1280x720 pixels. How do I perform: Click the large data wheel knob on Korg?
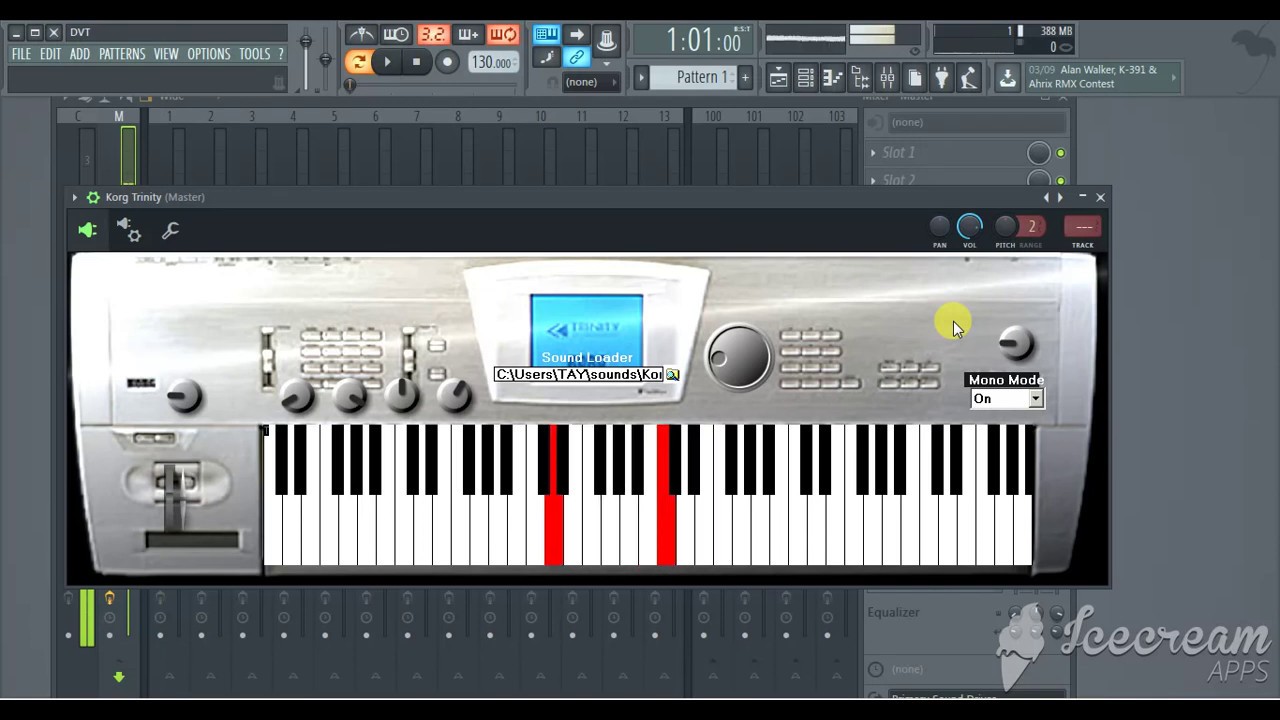pos(739,356)
